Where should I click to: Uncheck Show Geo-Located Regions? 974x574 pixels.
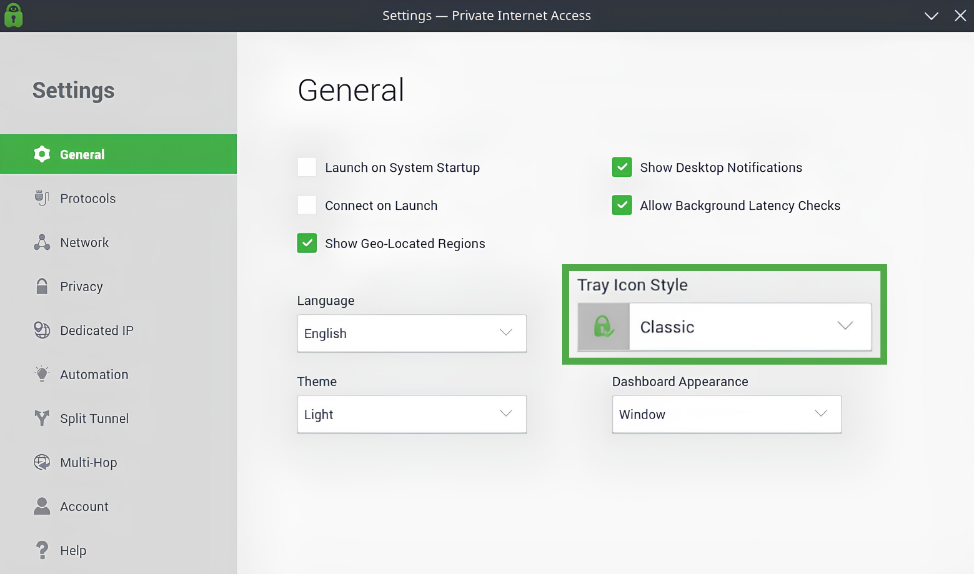[x=307, y=243]
